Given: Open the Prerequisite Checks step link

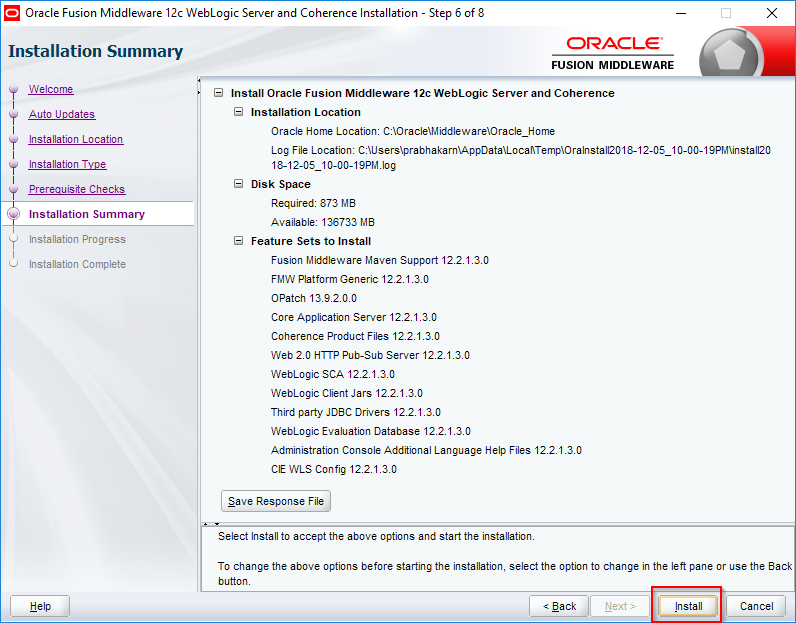Looking at the screenshot, I should pos(77,189).
